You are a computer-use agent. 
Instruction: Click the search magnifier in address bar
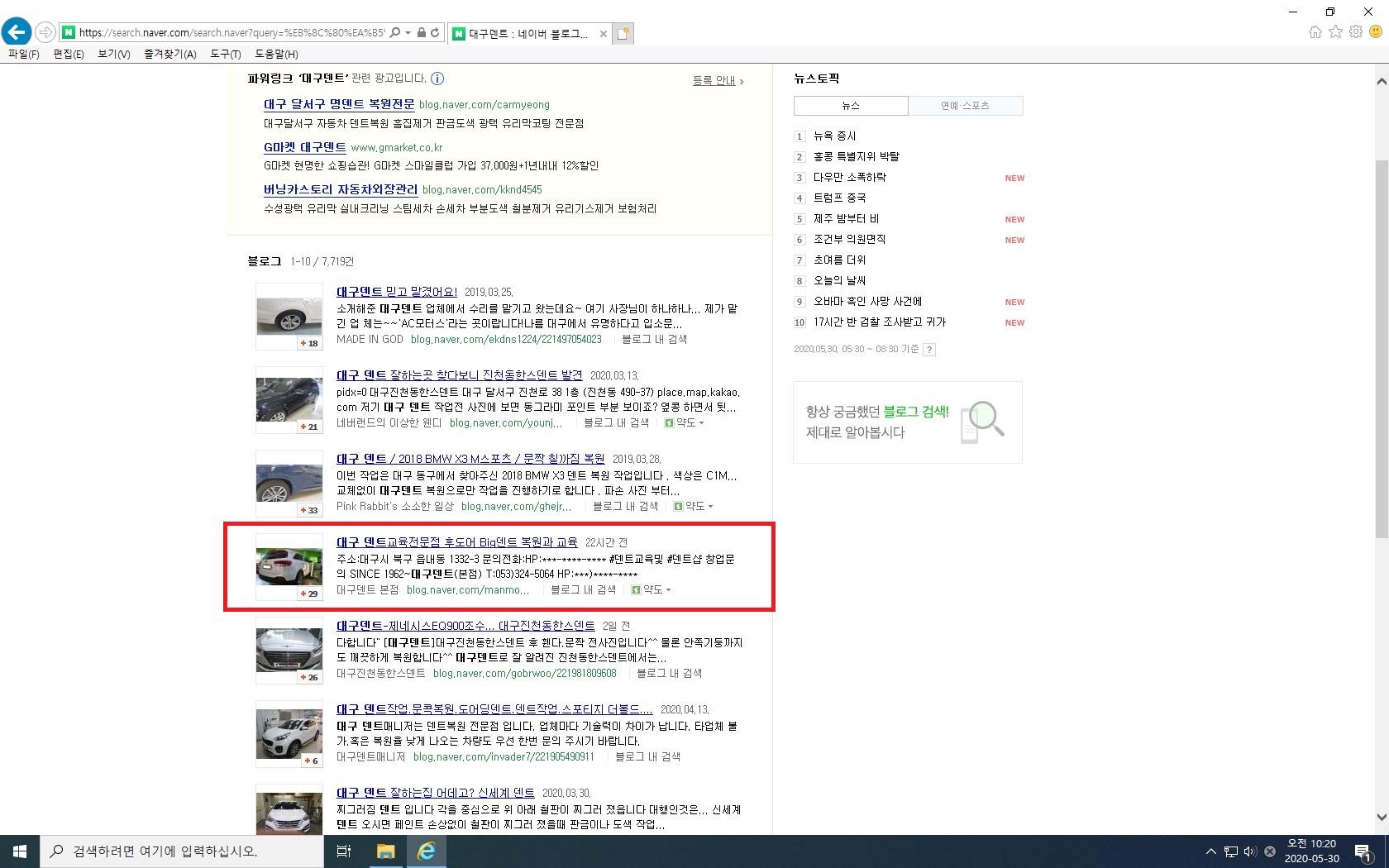(395, 32)
